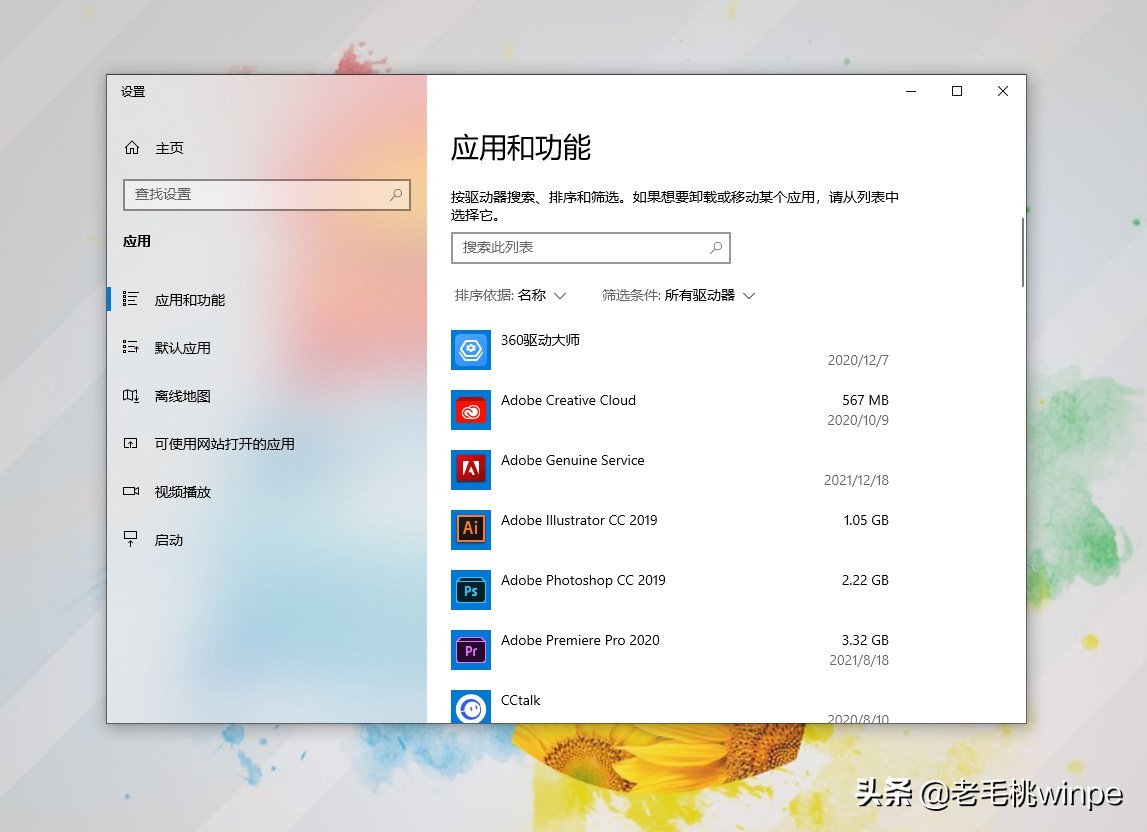This screenshot has width=1147, height=832.
Task: Click the Adobe Illustrator Ai icon
Action: [470, 530]
